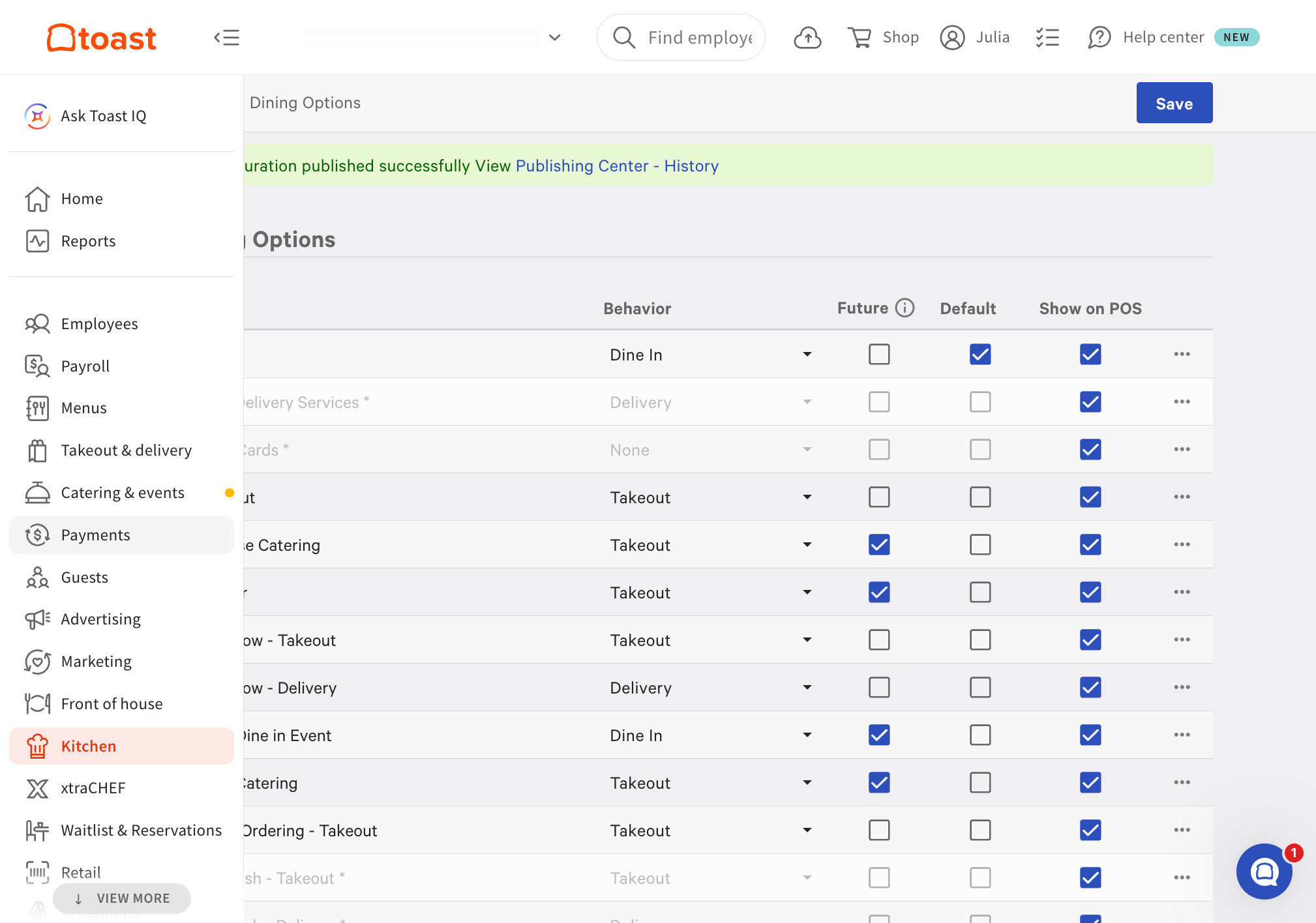
Task: Open Behavior dropdown for Dine in Event row
Action: pyautogui.click(x=711, y=735)
